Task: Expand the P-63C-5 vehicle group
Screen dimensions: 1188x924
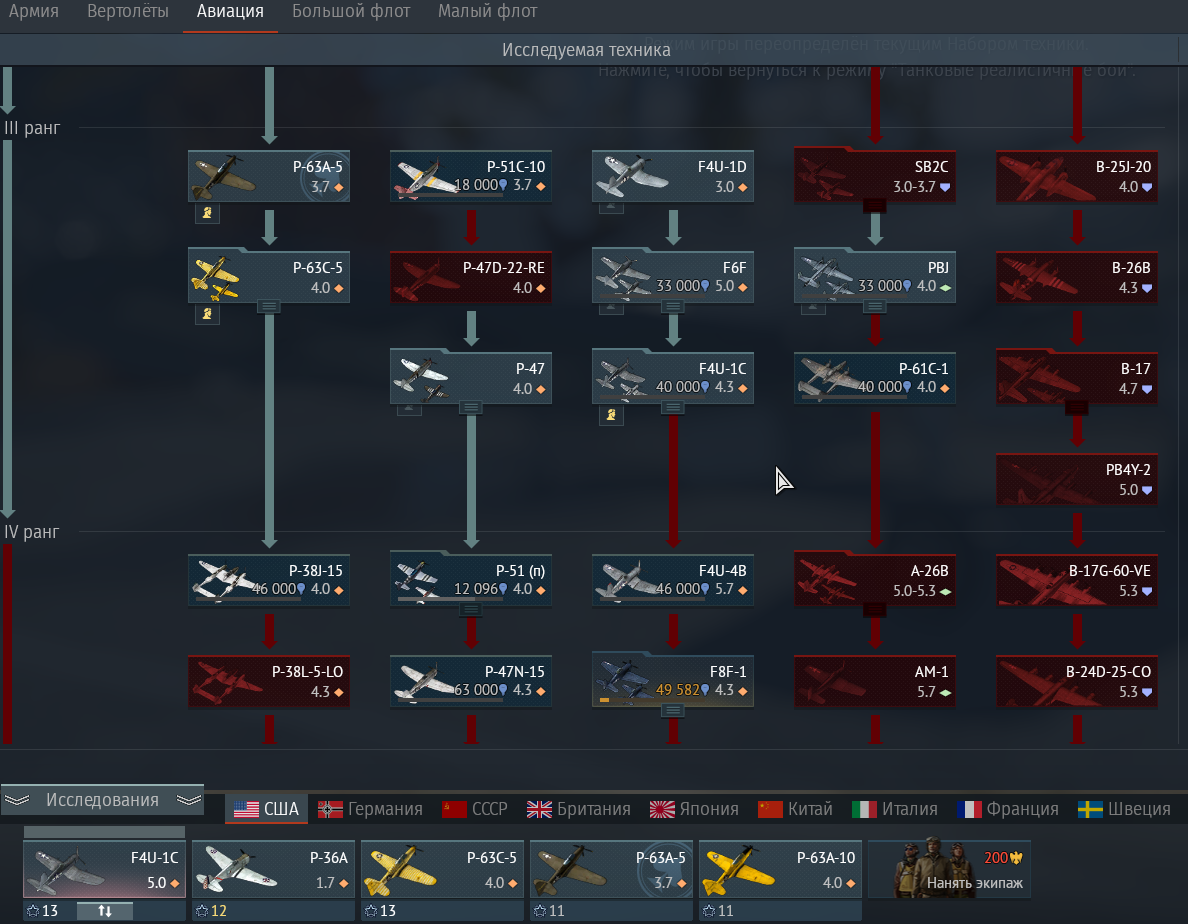Action: click(x=269, y=306)
